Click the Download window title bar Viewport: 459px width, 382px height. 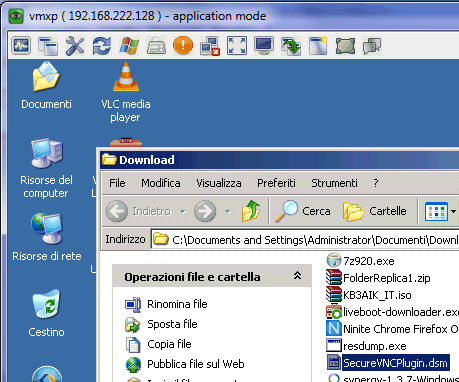click(x=279, y=160)
